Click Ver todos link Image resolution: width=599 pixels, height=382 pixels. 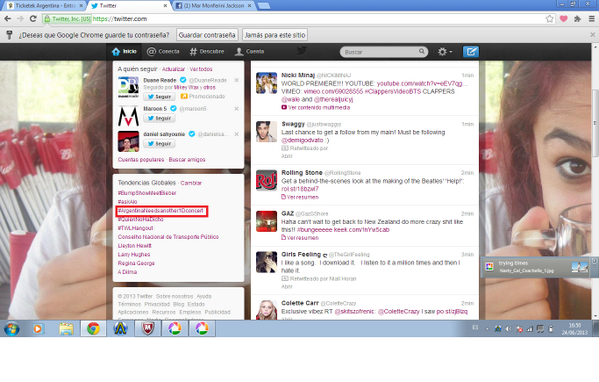tap(201, 69)
